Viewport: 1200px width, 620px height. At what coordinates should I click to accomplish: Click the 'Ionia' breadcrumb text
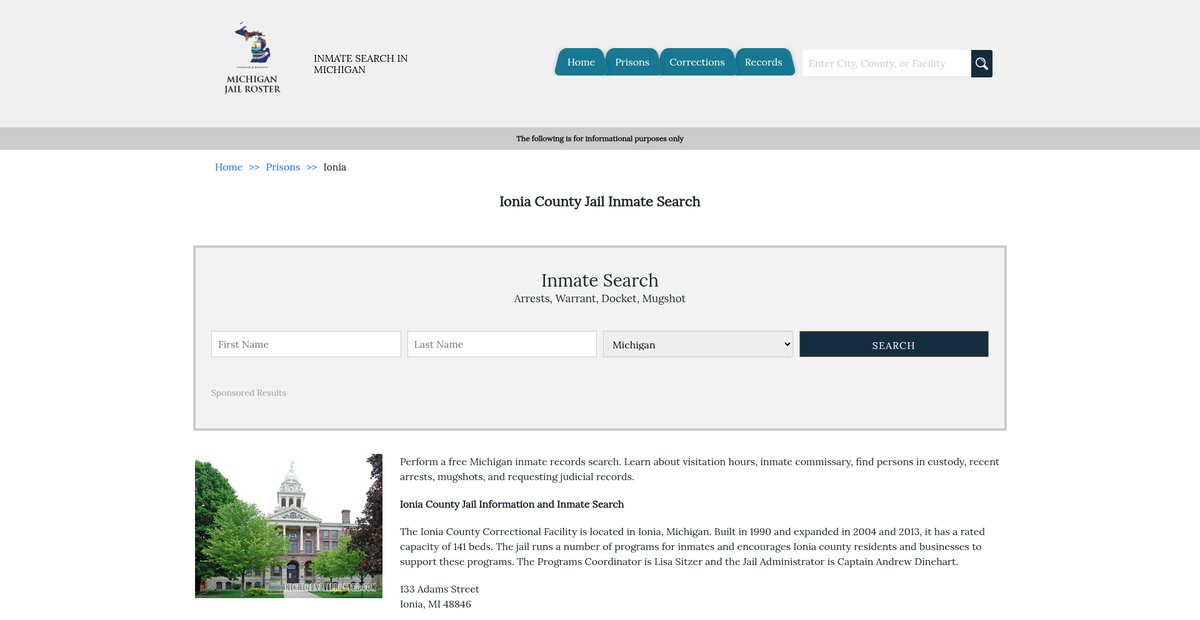[x=335, y=167]
